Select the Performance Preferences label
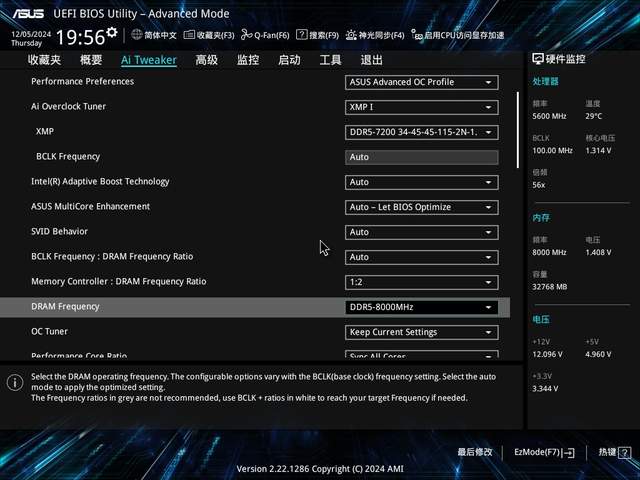Screen dimensions: 640x480 (x=82, y=81)
